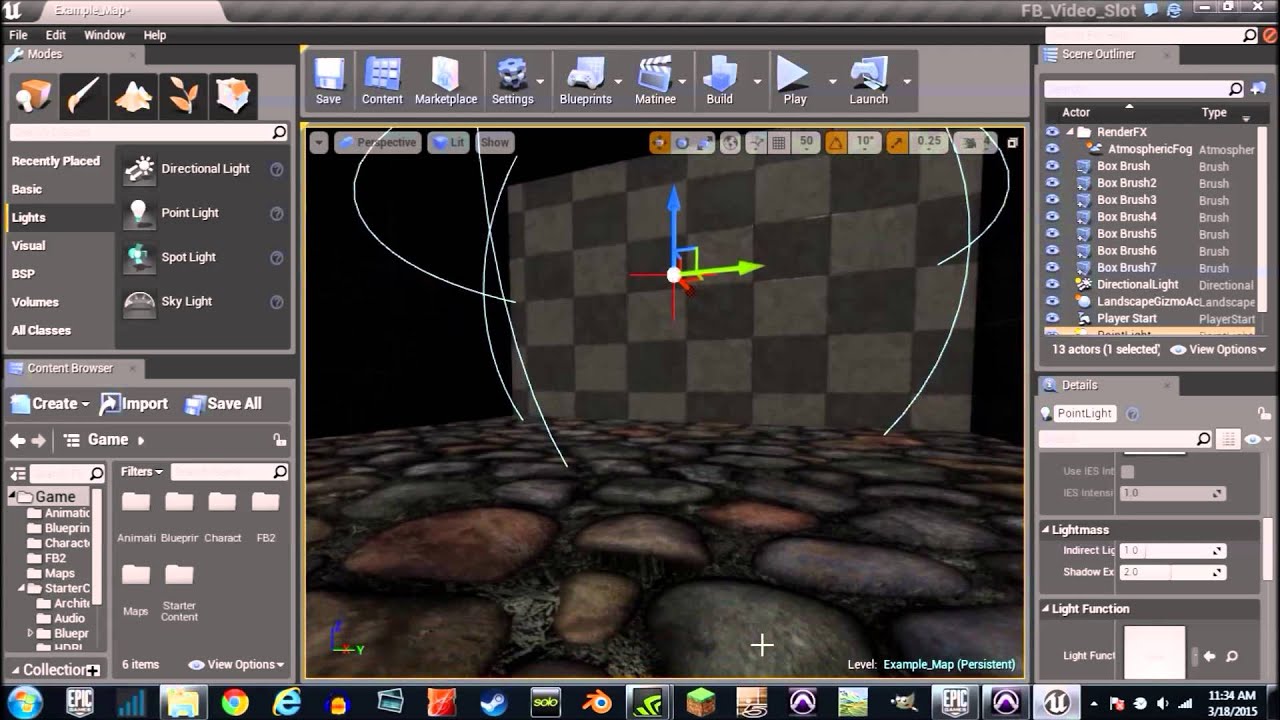The image size is (1280, 720).
Task: Select the Volumes category
Action: 35,302
